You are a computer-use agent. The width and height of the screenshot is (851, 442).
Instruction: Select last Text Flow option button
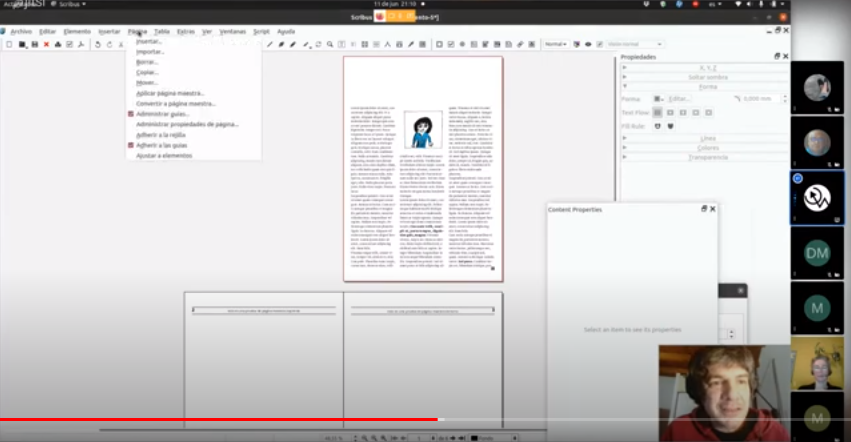pos(708,112)
